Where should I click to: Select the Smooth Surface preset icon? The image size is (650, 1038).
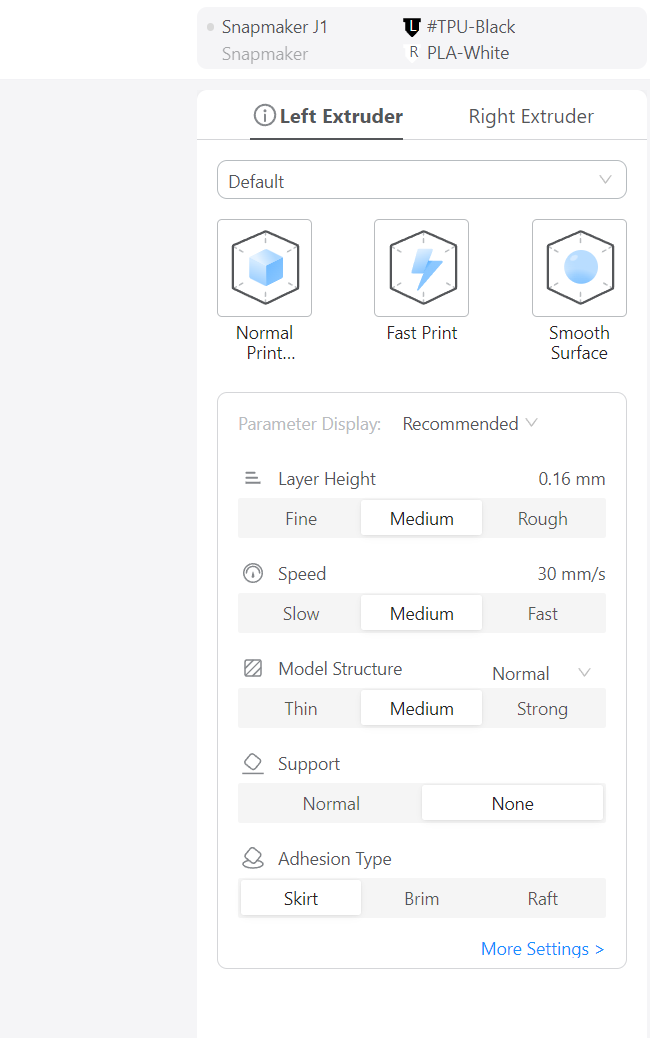point(579,267)
